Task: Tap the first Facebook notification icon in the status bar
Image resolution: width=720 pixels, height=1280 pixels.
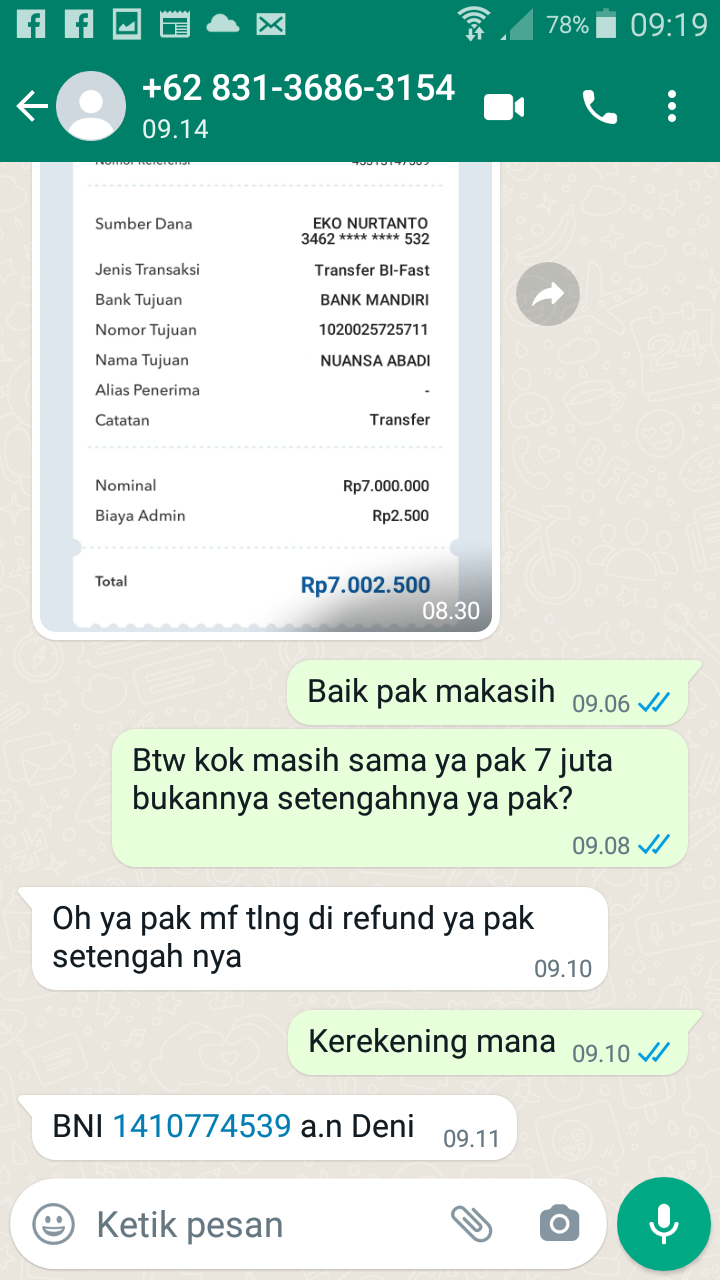Action: click(x=31, y=24)
